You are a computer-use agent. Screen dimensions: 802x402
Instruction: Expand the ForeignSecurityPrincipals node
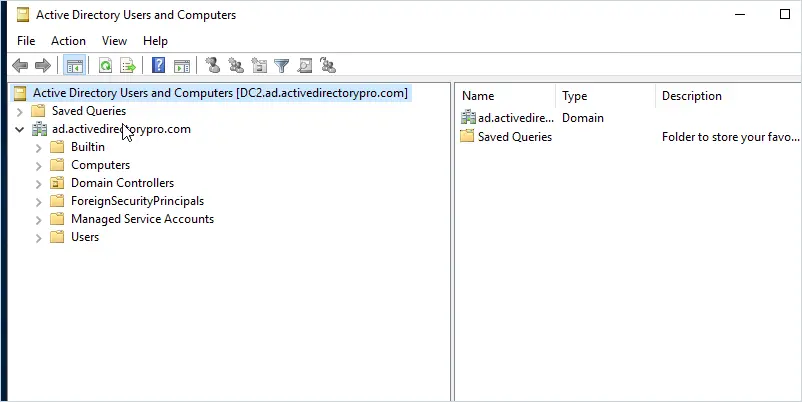coord(38,202)
